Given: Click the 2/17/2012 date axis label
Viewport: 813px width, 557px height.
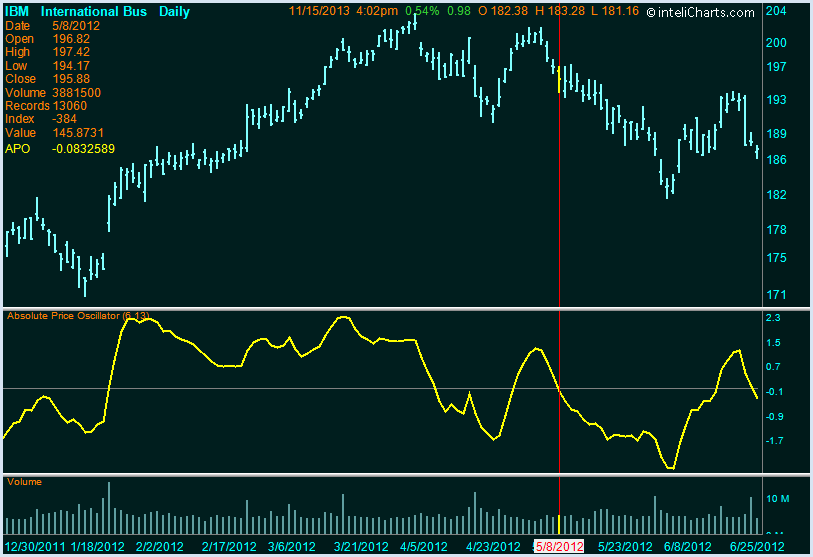Looking at the screenshot, I should [x=229, y=547].
